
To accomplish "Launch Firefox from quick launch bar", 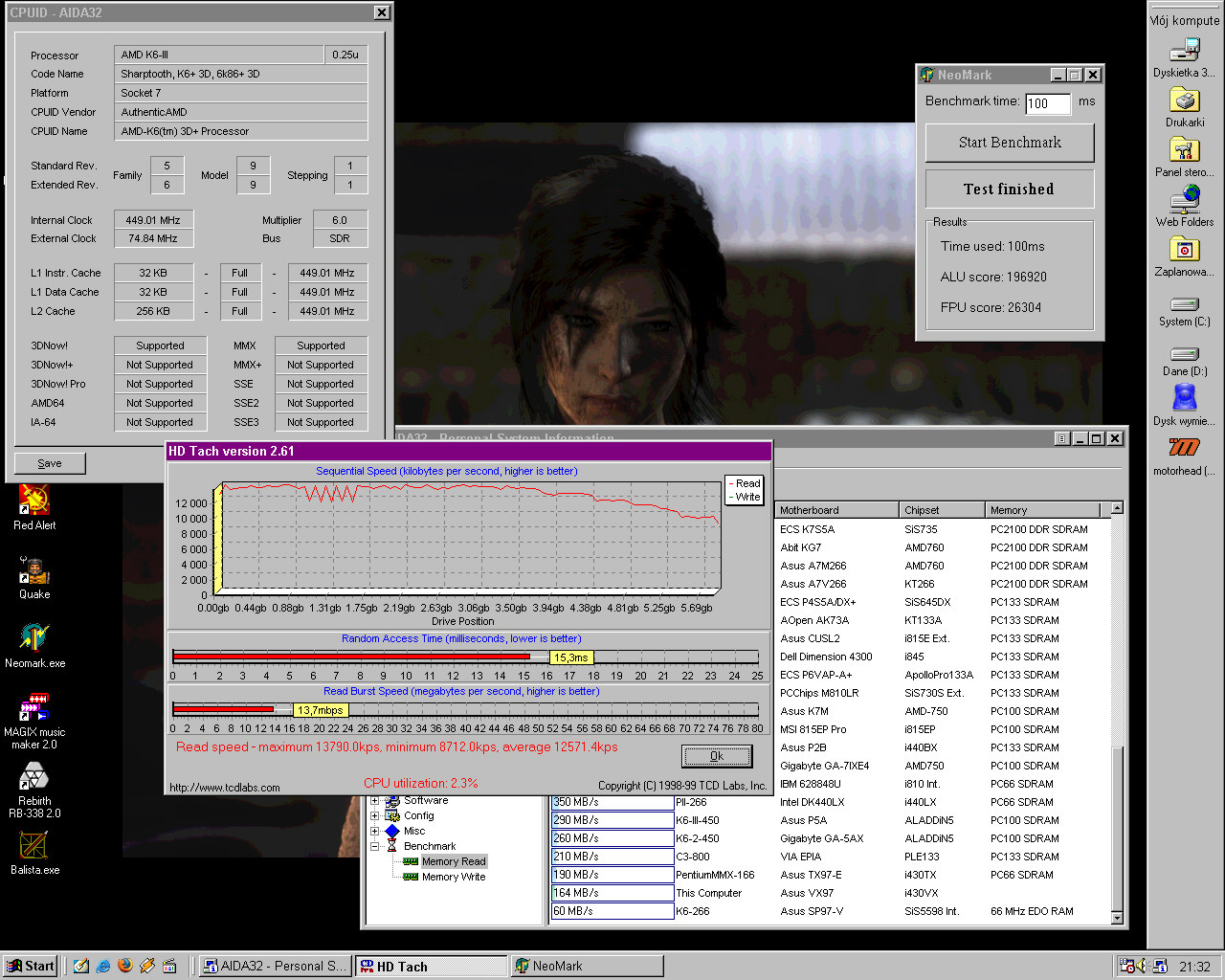I will (x=125, y=966).
